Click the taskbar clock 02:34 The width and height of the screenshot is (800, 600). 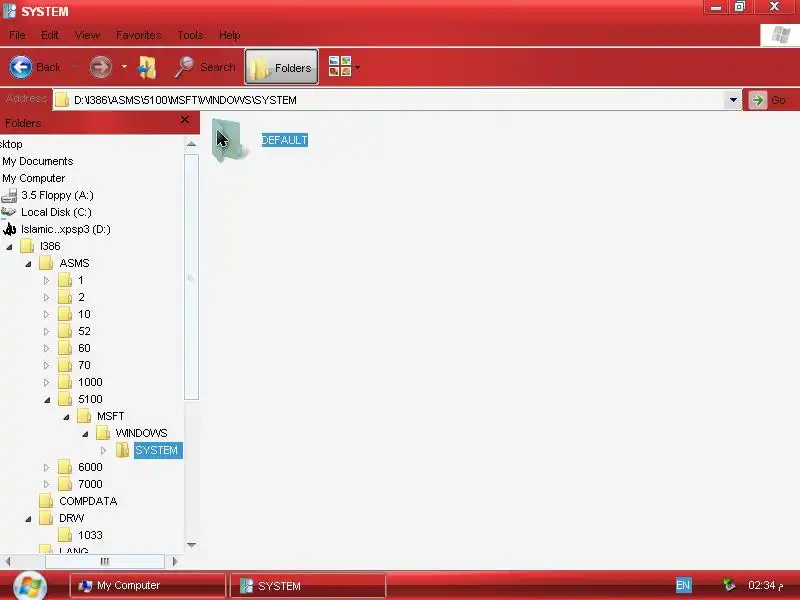click(765, 585)
